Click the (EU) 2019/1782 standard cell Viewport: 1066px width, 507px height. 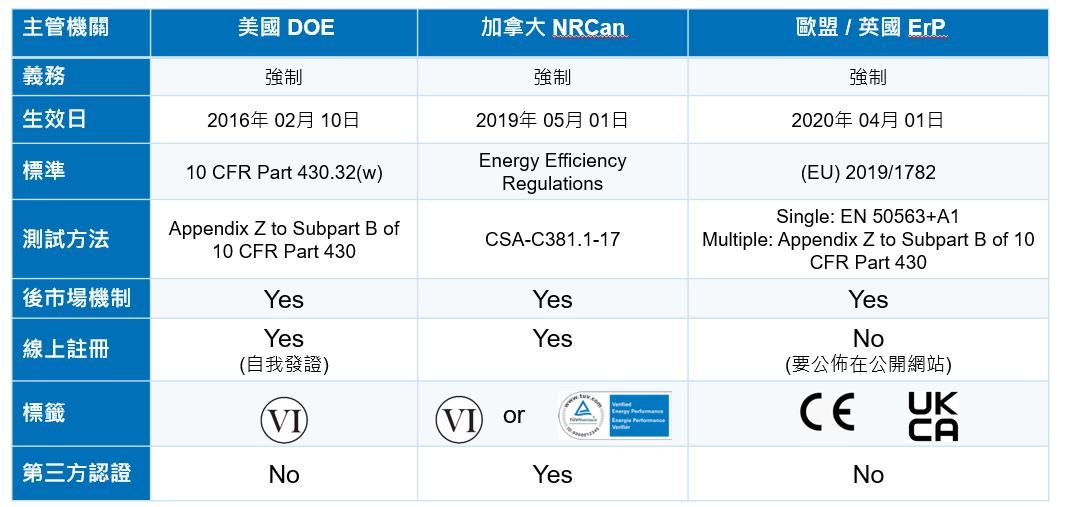tap(868, 172)
